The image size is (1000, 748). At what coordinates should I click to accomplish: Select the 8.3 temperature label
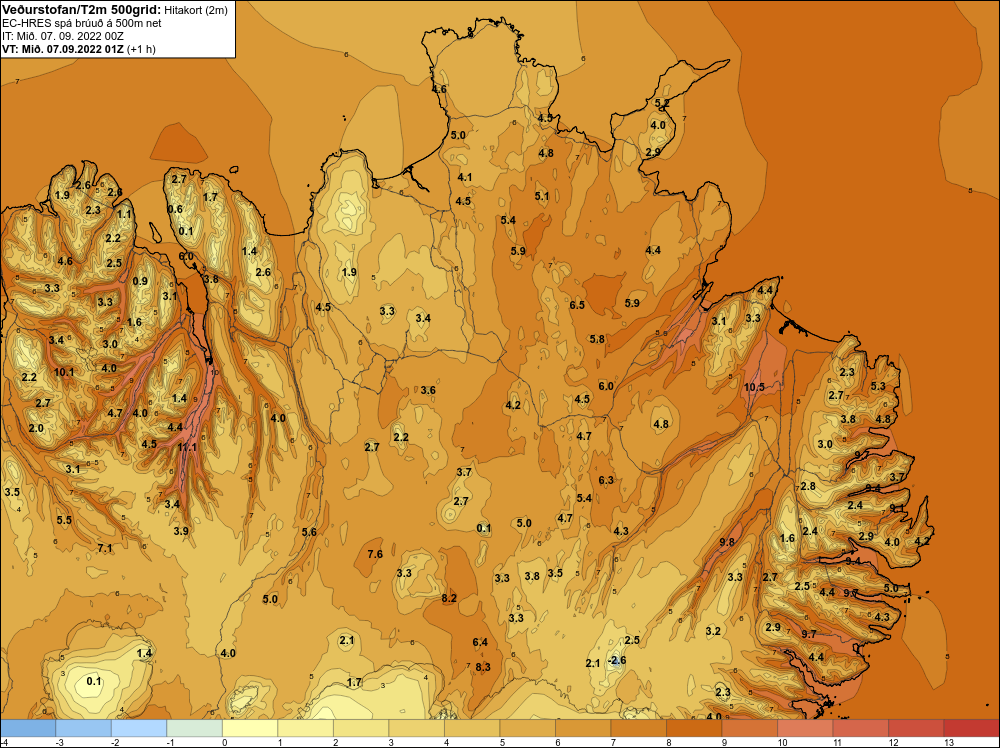(x=483, y=667)
